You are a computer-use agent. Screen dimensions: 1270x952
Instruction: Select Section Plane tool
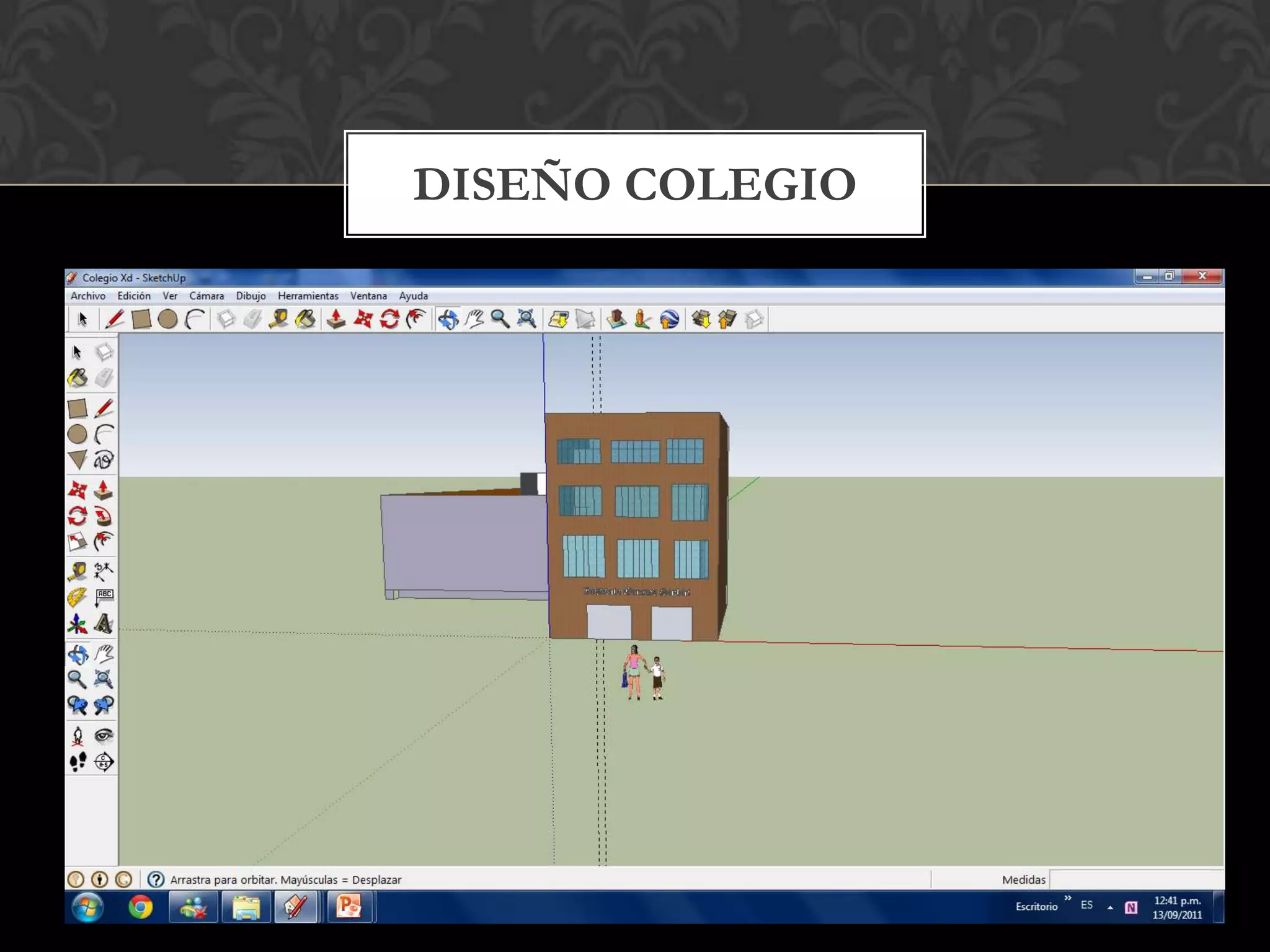click(x=104, y=762)
